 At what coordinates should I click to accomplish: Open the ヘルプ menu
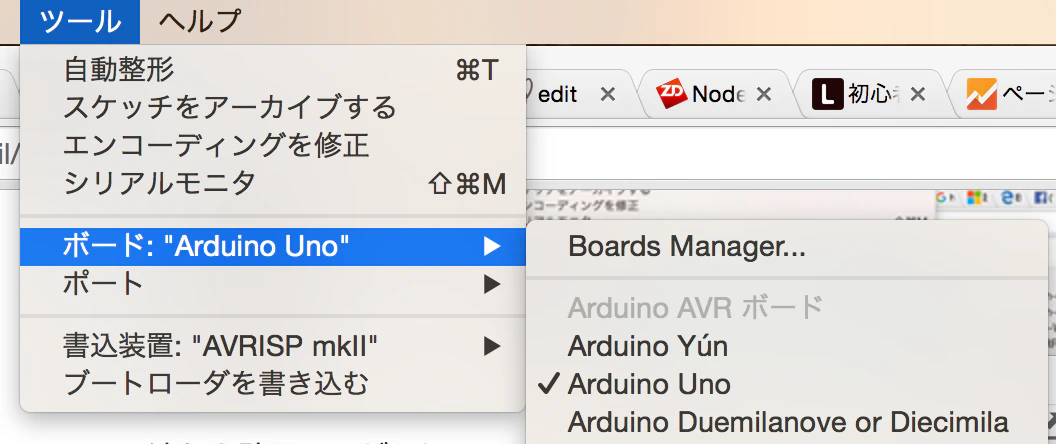[199, 22]
